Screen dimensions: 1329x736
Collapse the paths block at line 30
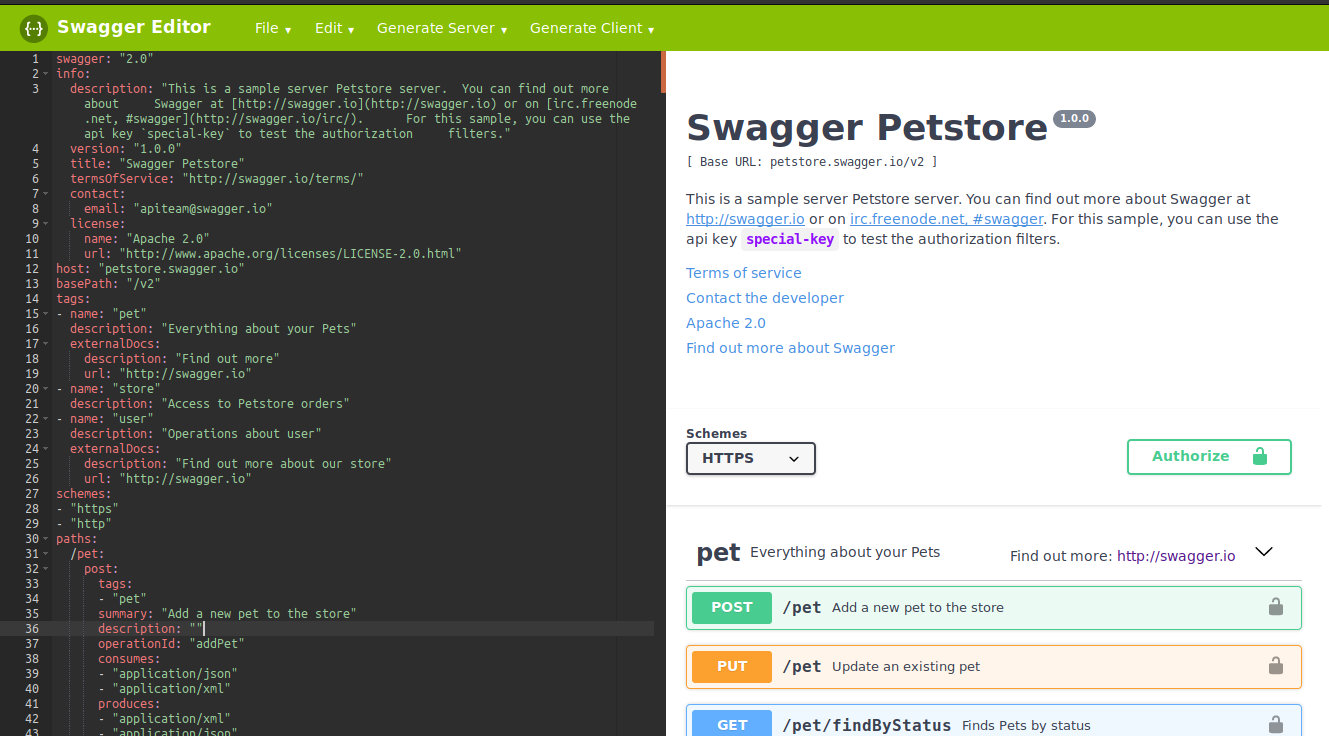coord(45,538)
